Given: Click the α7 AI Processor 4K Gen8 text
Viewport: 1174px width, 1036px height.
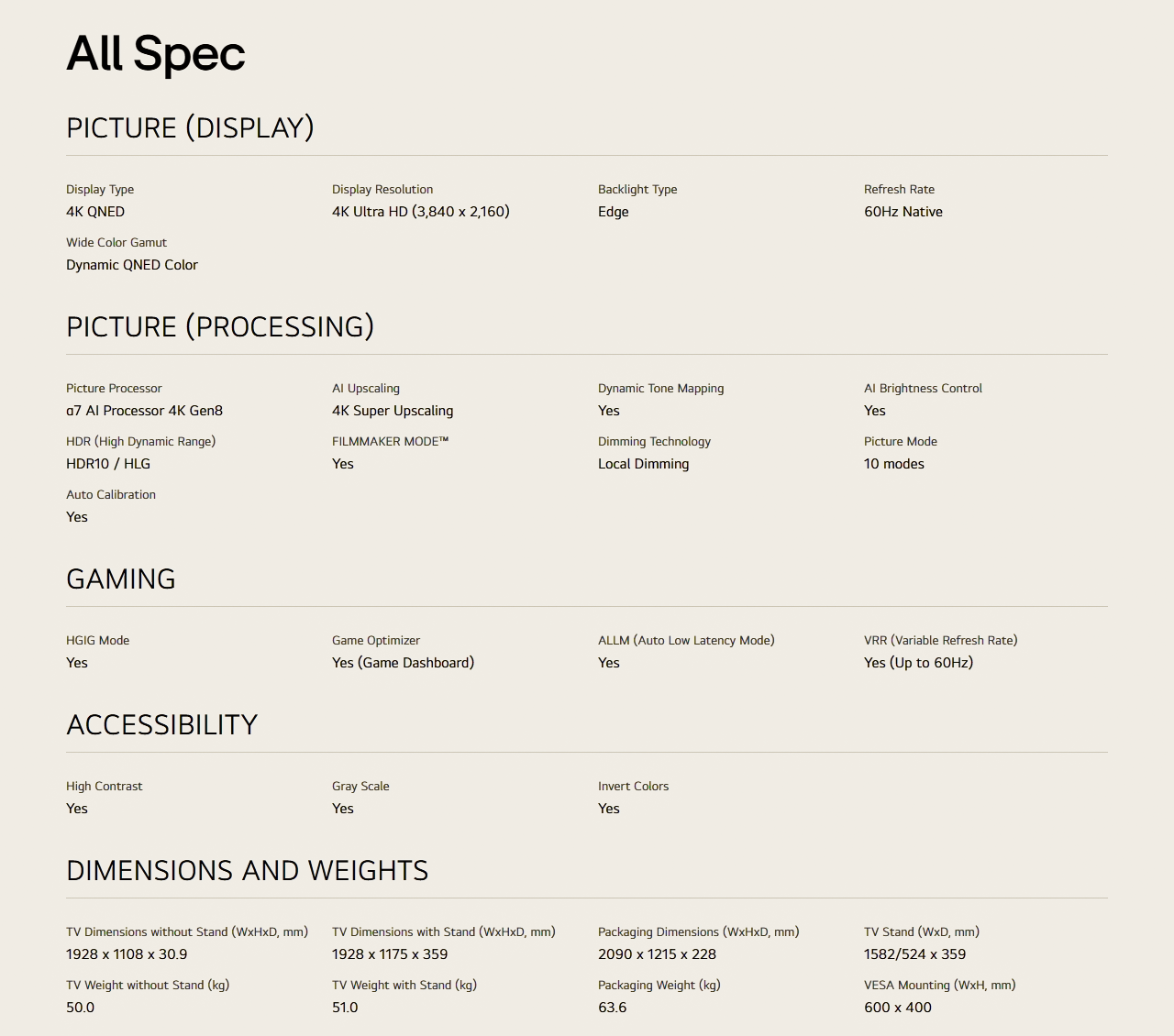Looking at the screenshot, I should [144, 411].
